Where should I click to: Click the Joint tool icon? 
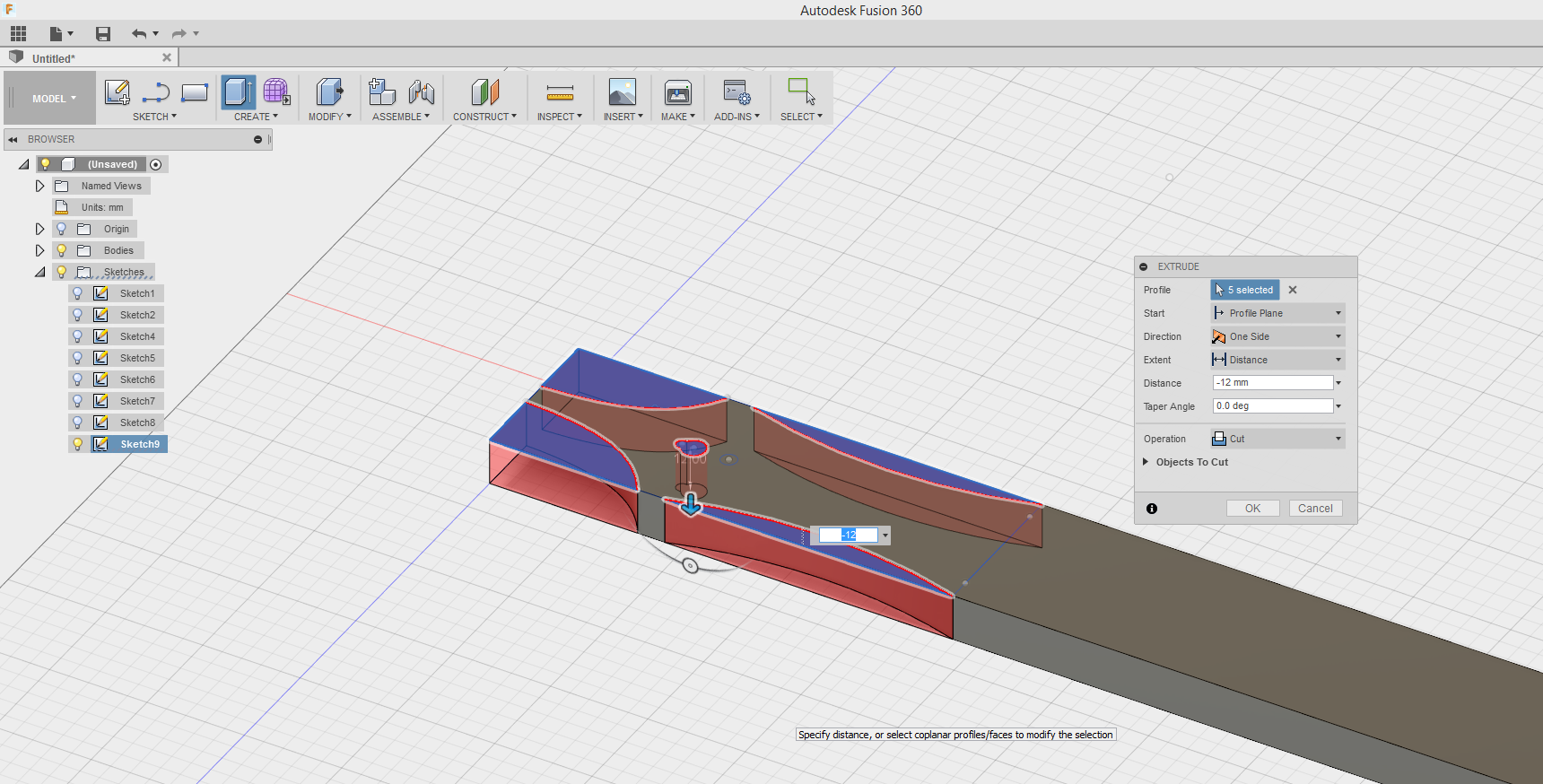pos(421,91)
